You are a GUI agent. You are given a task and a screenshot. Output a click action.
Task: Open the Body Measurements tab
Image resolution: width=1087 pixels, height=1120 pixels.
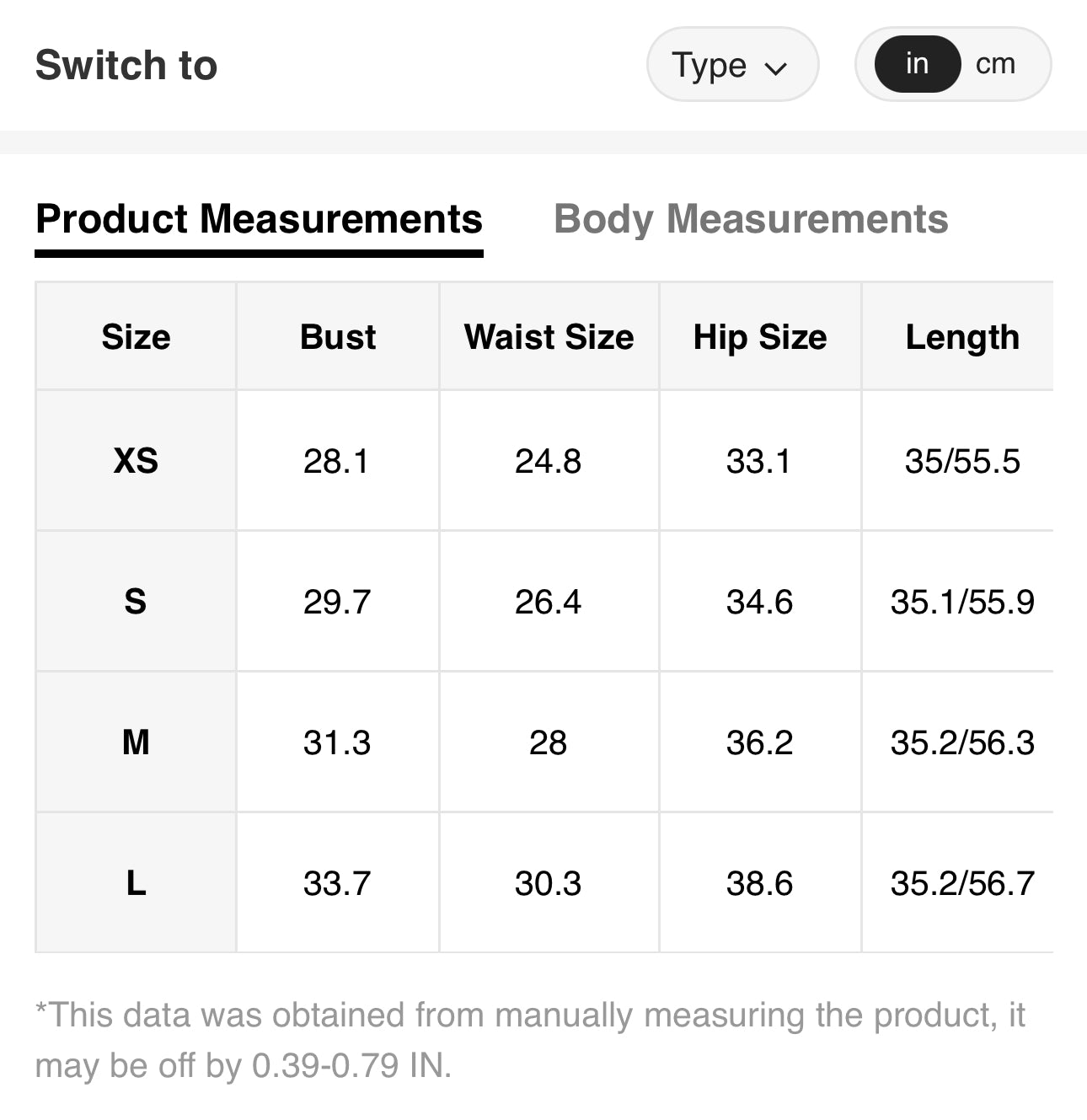point(751,219)
